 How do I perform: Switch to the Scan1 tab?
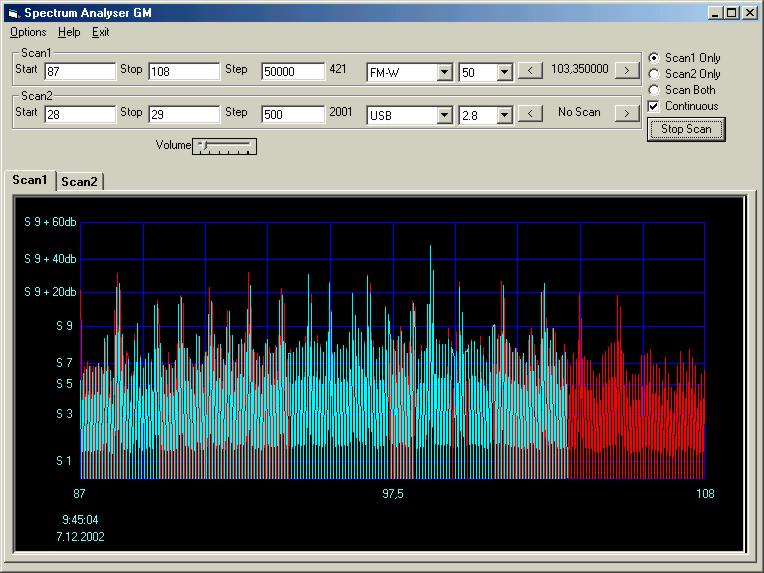29,180
